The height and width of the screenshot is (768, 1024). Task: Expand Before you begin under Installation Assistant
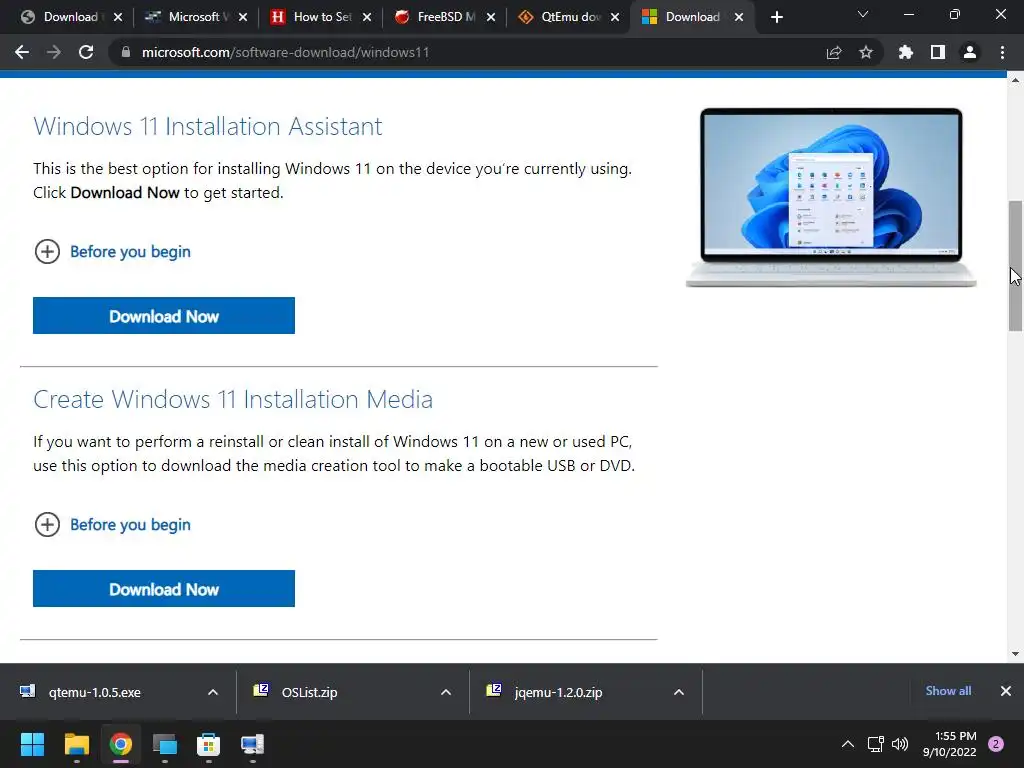coord(112,251)
